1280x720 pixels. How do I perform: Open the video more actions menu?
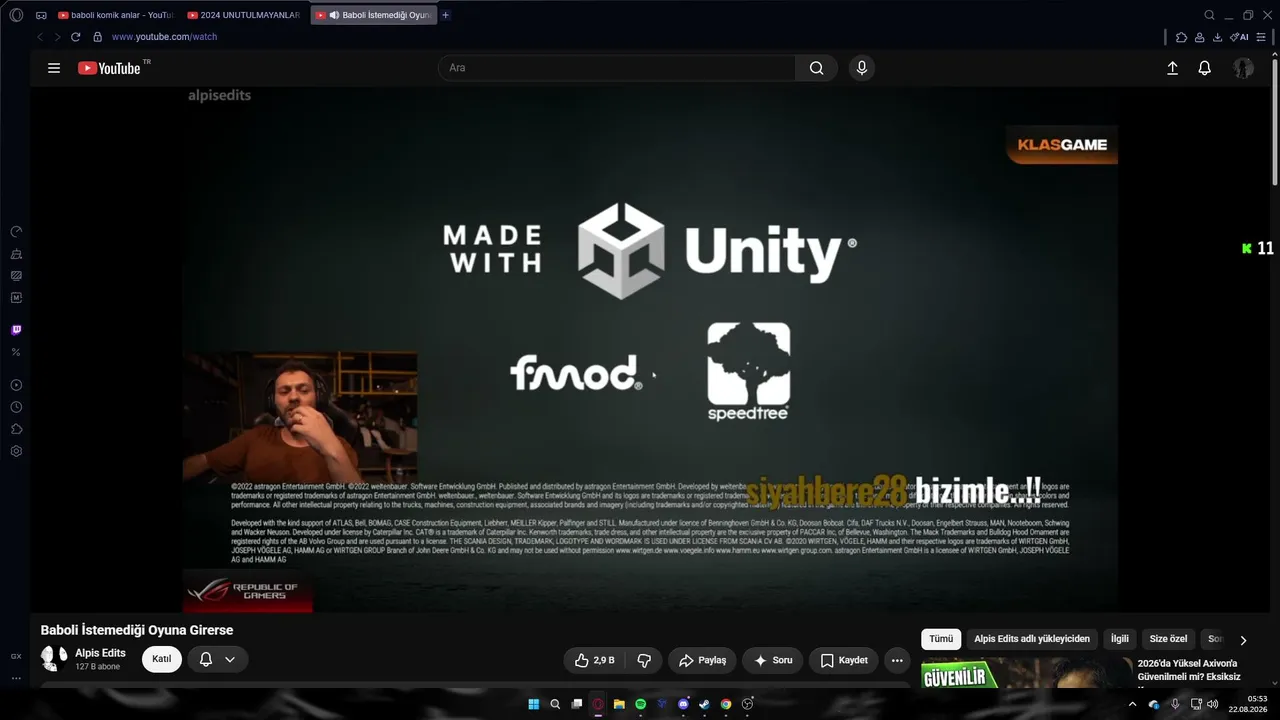point(897,660)
